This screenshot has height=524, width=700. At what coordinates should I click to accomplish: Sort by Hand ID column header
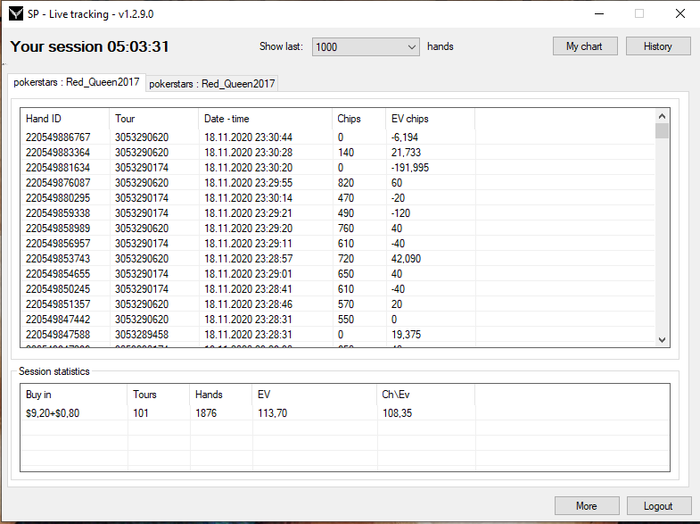click(x=65, y=119)
